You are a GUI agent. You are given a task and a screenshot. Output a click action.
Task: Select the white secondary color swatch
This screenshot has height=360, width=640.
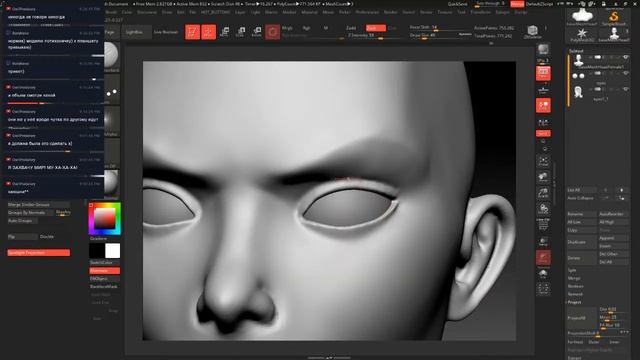(113, 251)
